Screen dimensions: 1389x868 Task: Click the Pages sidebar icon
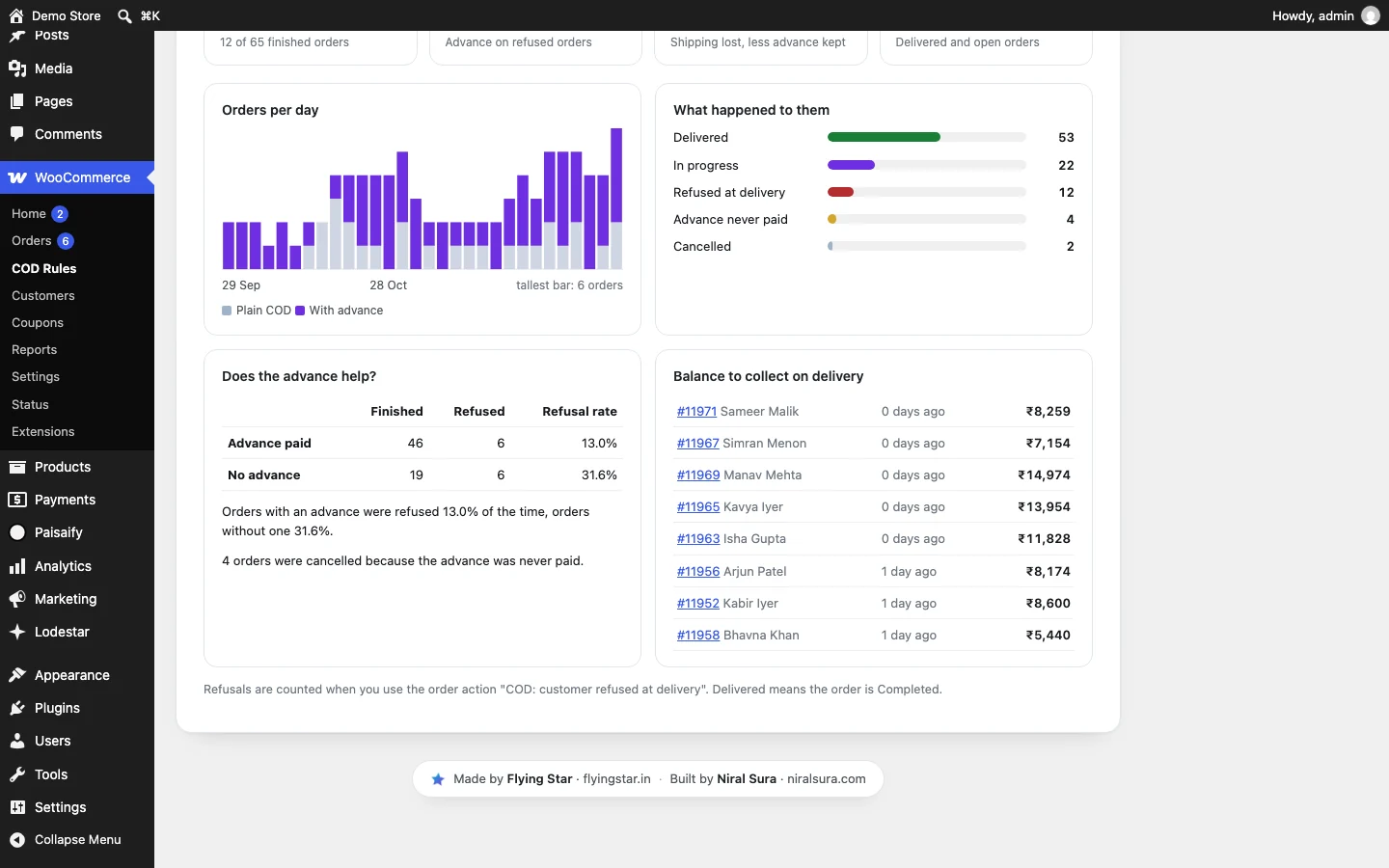tap(17, 101)
